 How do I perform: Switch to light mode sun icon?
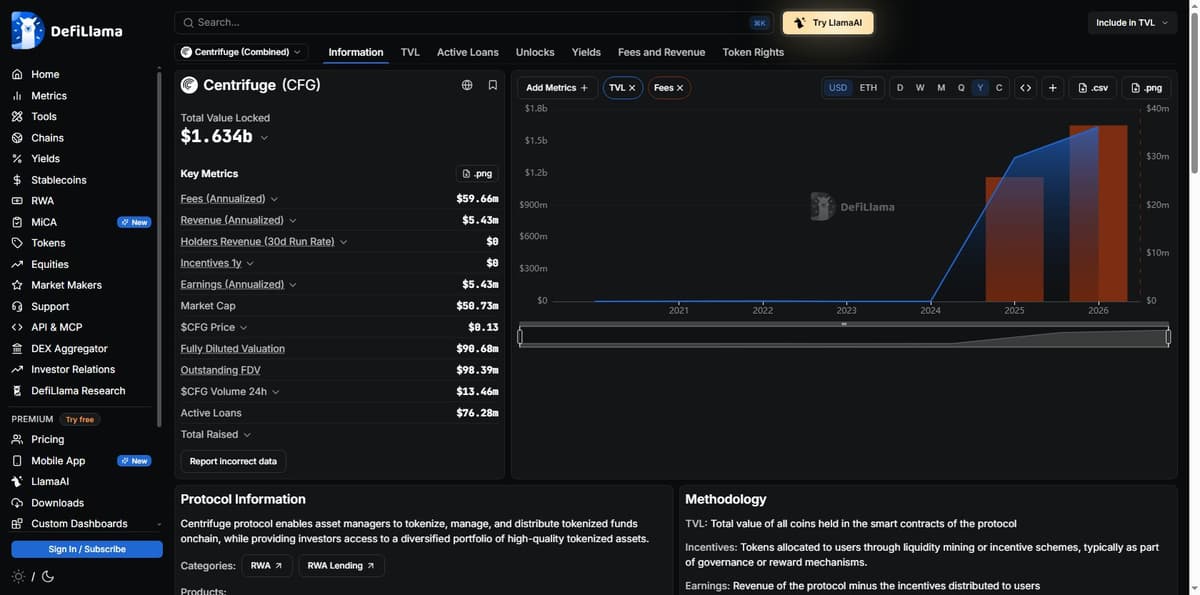click(18, 576)
